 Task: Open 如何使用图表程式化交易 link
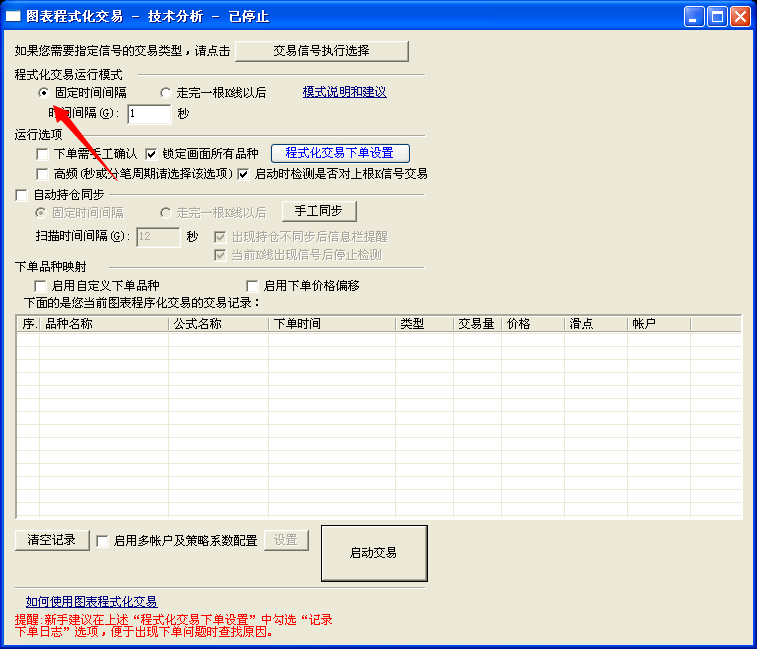point(91,601)
